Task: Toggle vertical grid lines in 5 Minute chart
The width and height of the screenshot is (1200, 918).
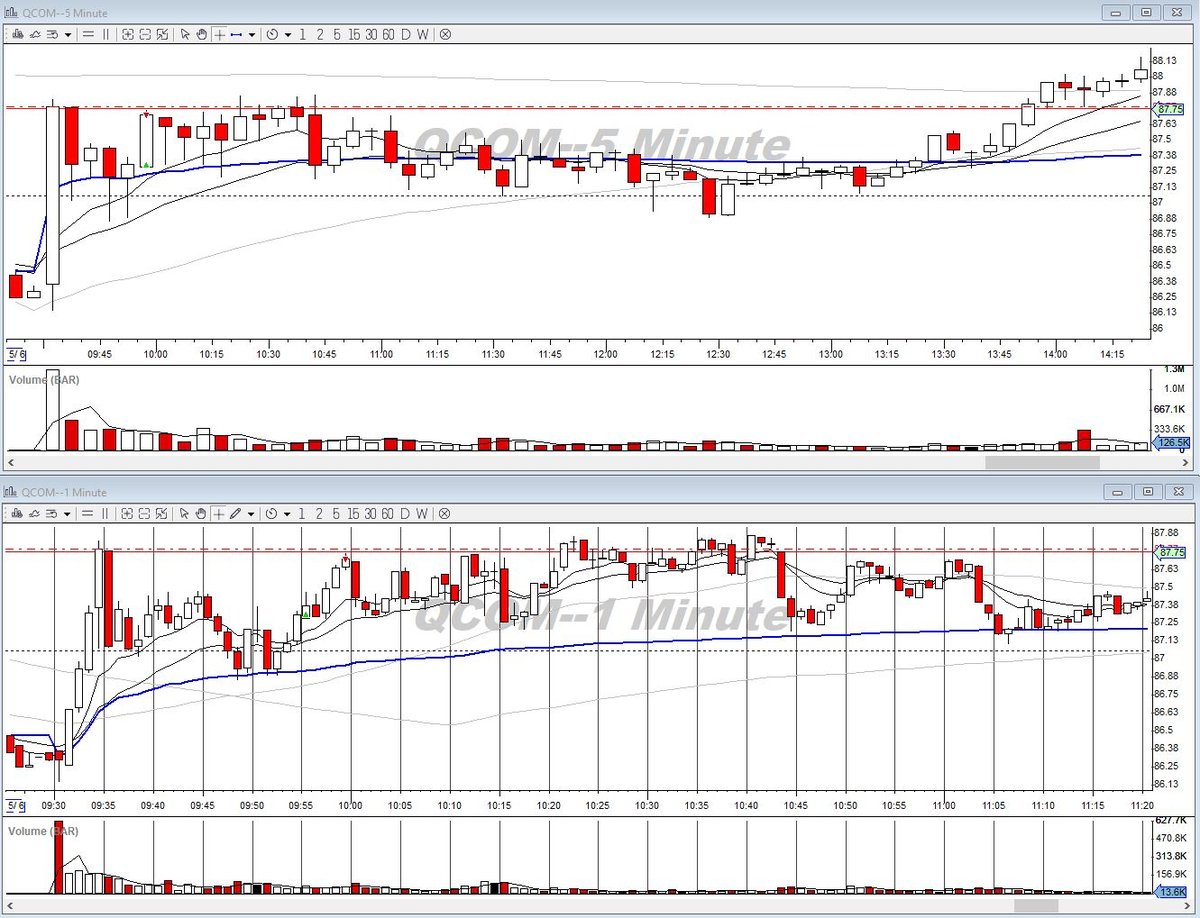Action: (x=106, y=34)
